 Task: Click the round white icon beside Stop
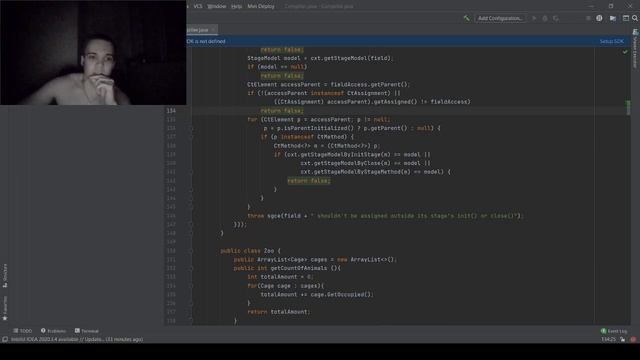point(599,18)
